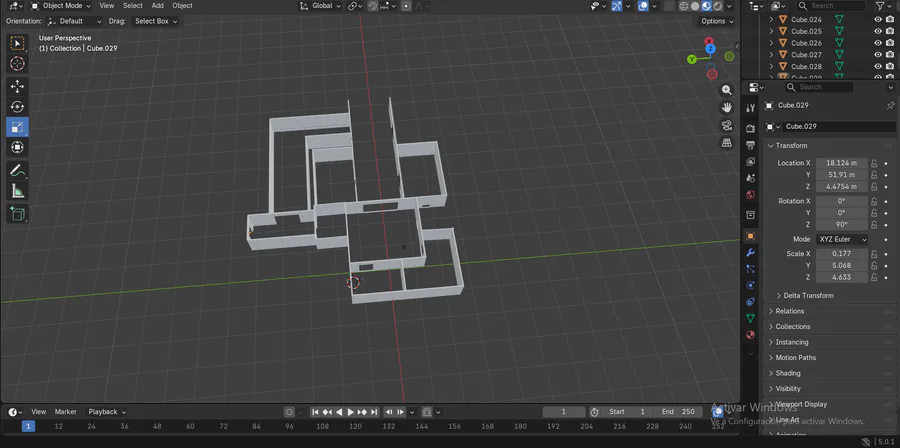Hide Cube.024 in viewport with eye icon
Screen dimensions: 900x448
[878, 20]
